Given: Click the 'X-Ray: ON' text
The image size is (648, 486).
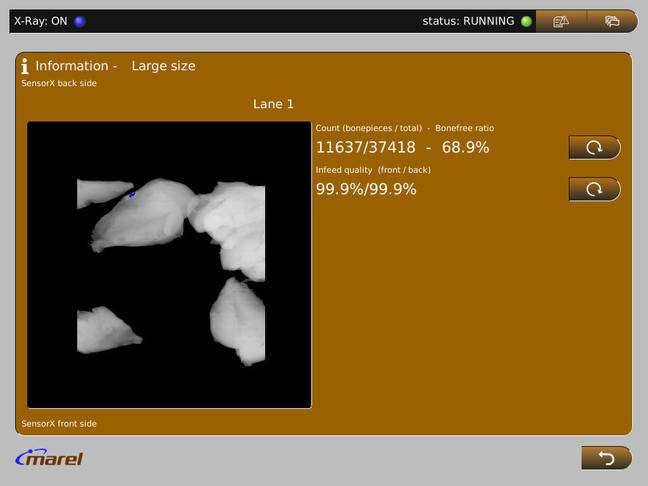Looking at the screenshot, I should 40,21.
